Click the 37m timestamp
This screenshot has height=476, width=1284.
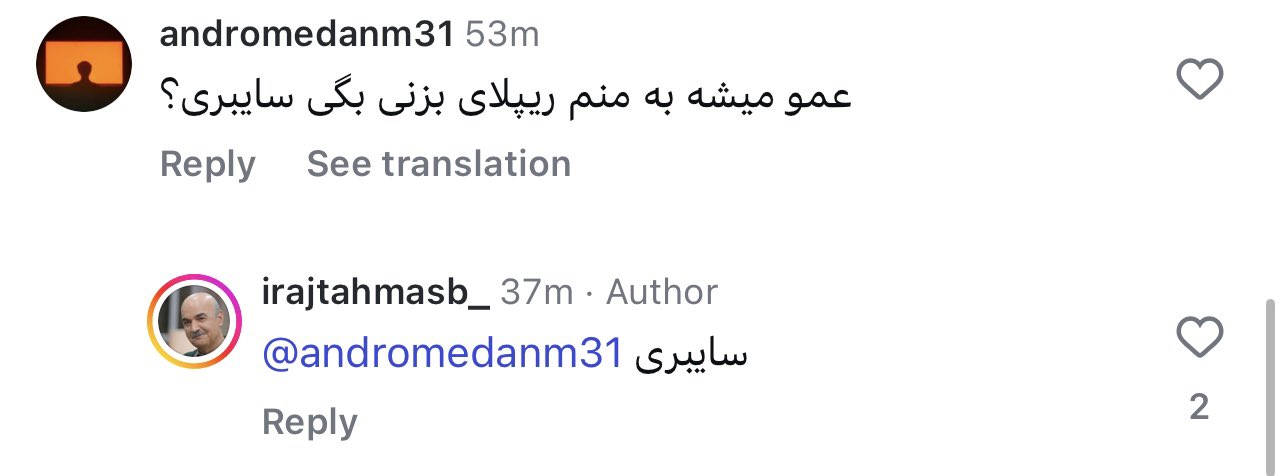(537, 292)
